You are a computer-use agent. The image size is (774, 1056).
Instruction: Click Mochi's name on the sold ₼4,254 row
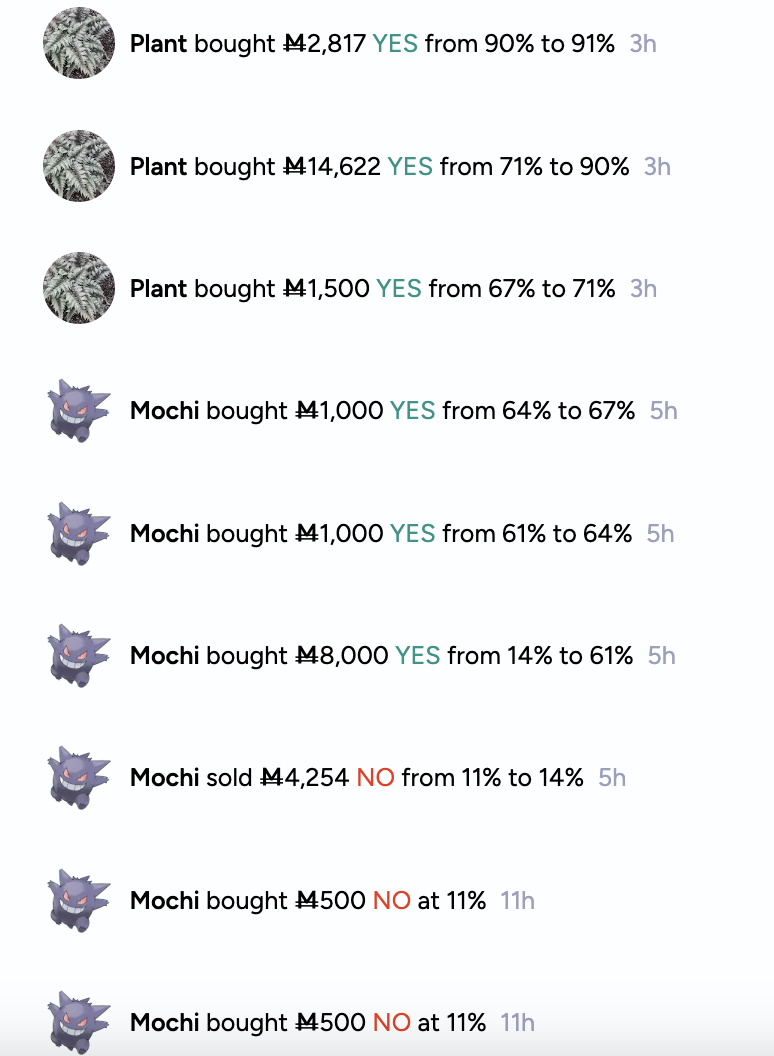pos(164,778)
